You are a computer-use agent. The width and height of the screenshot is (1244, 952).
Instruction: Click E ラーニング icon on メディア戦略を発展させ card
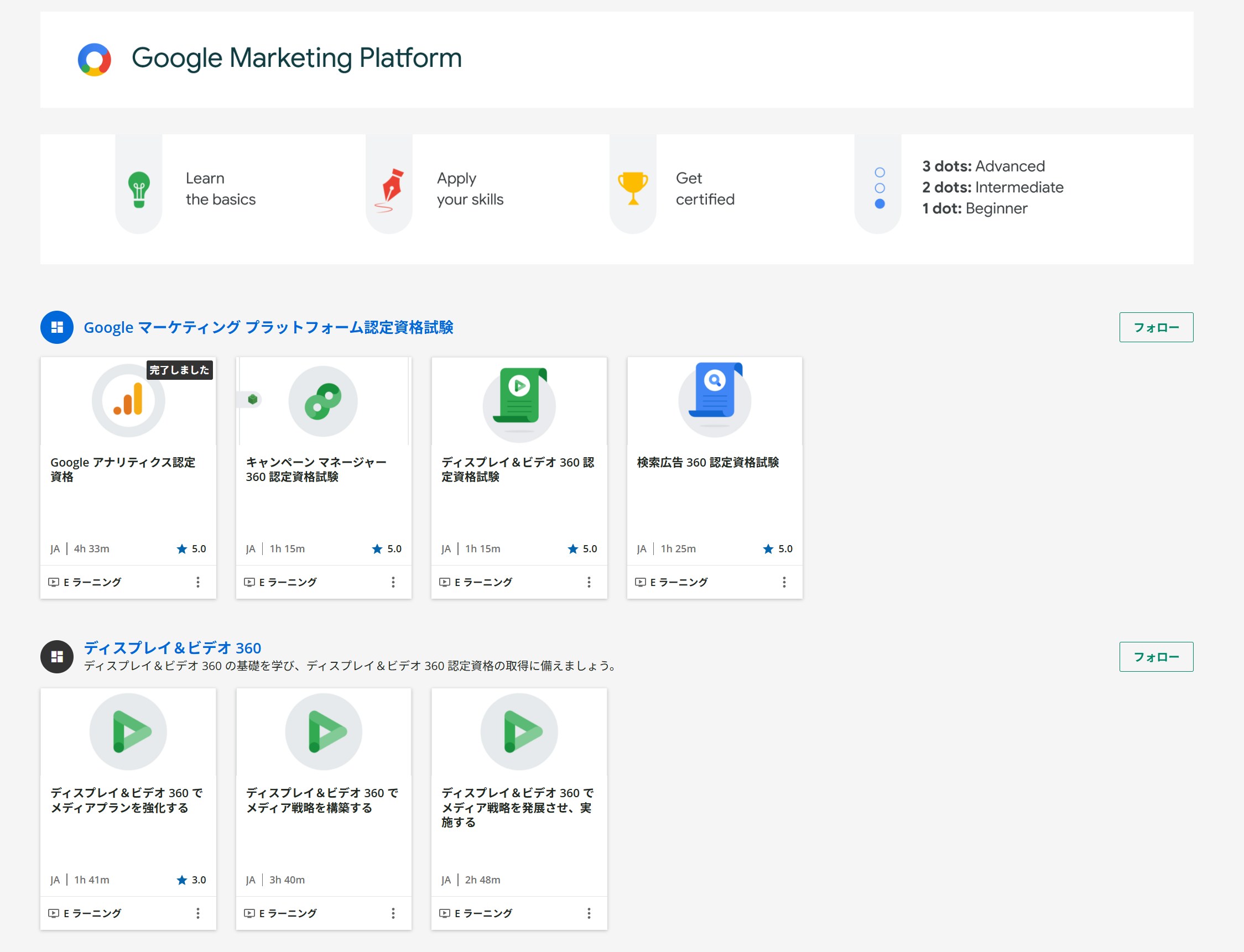click(445, 913)
